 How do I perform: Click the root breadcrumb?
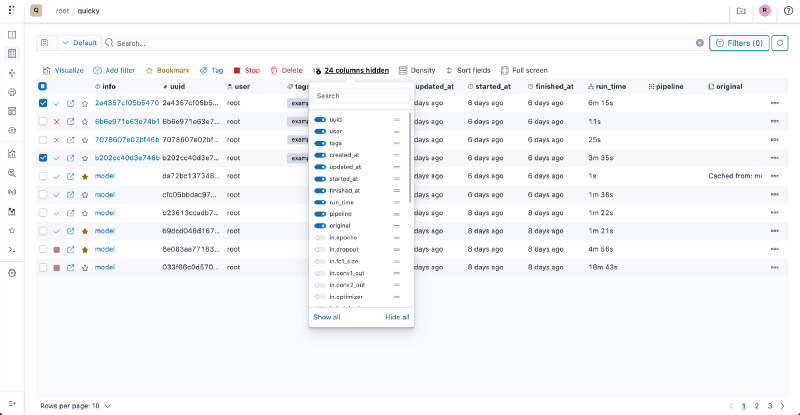point(62,11)
